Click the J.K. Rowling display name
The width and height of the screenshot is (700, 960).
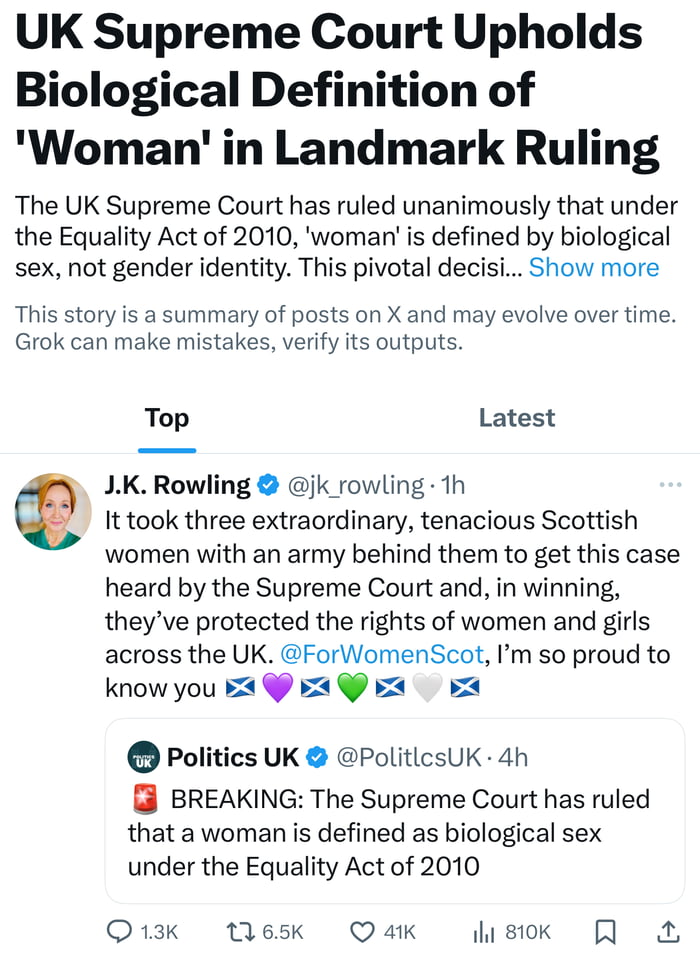click(177, 486)
